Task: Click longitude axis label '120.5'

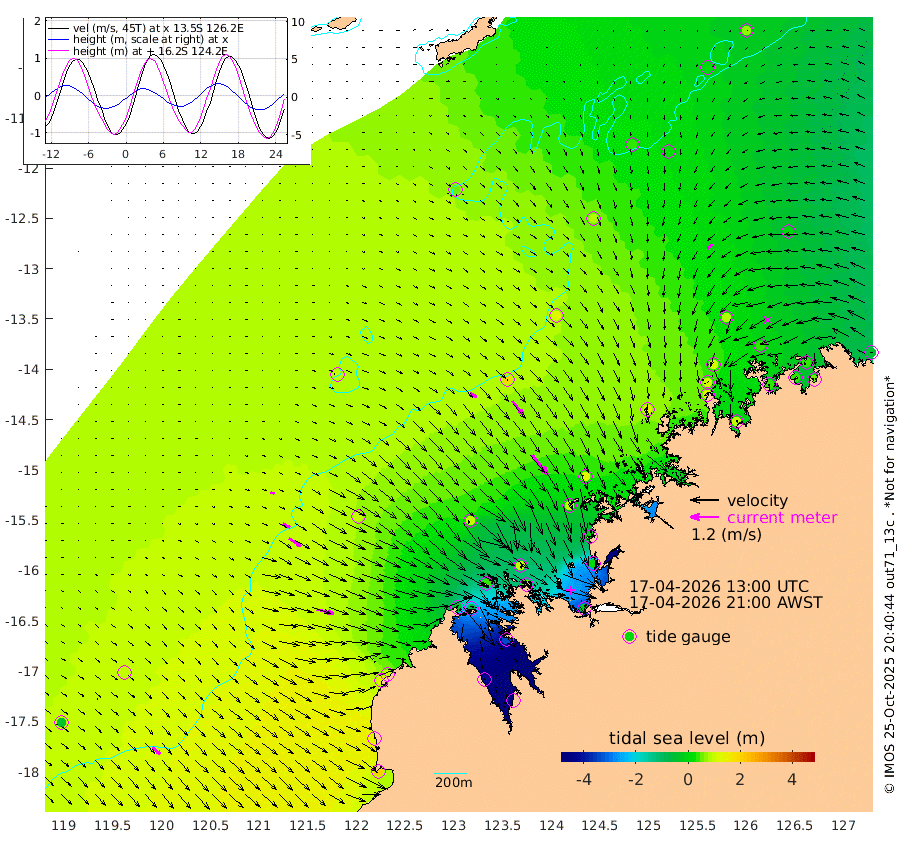Action: [211, 826]
